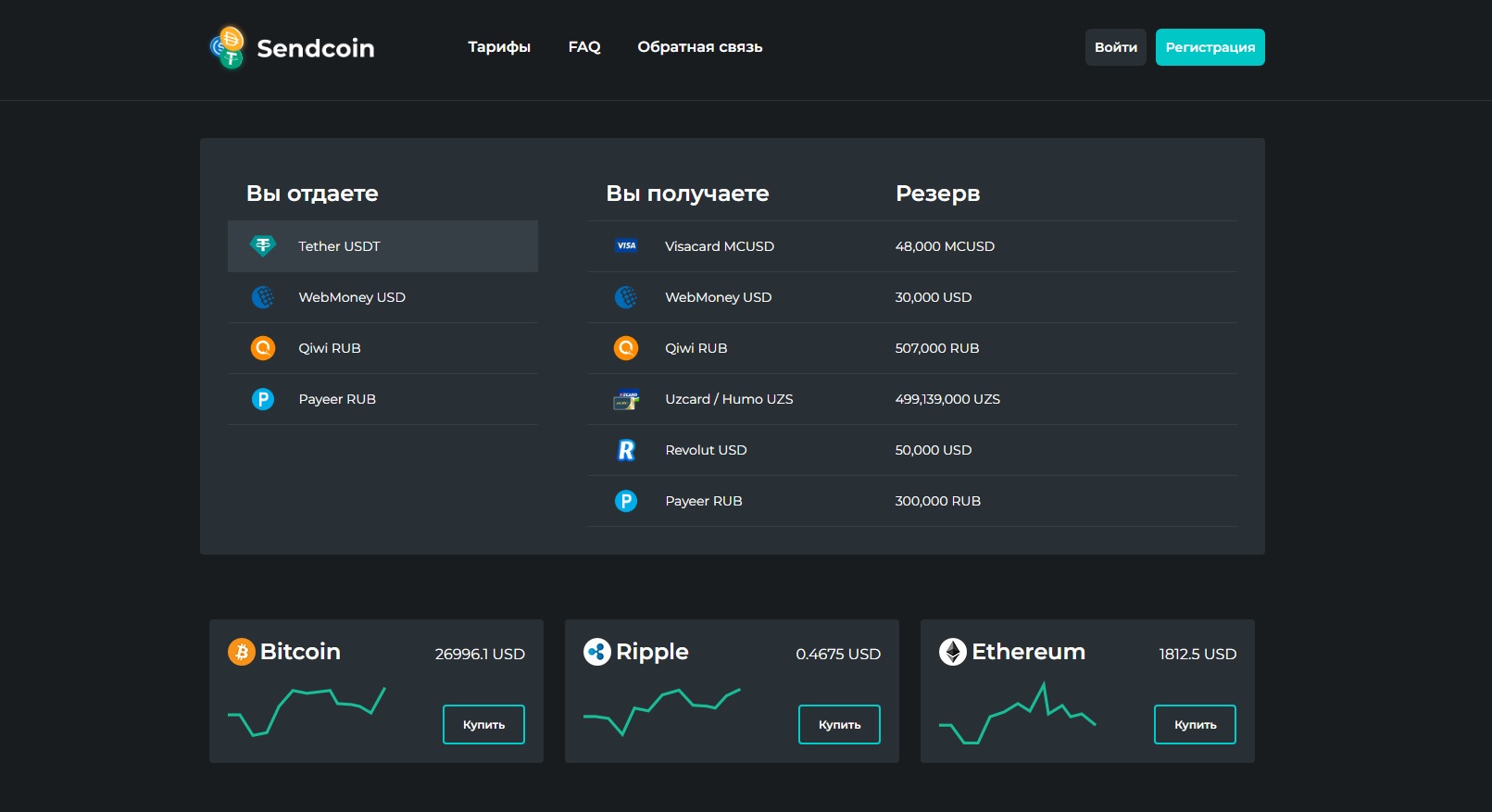Image resolution: width=1492 pixels, height=812 pixels.
Task: Select Visacard MCUSD to receive
Action: coord(912,246)
